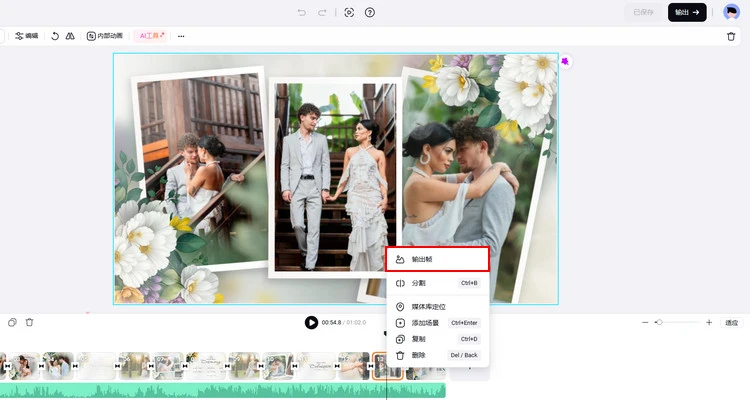Open the 编辑 edit adjustments tool
This screenshot has width=750, height=400.
(27, 36)
